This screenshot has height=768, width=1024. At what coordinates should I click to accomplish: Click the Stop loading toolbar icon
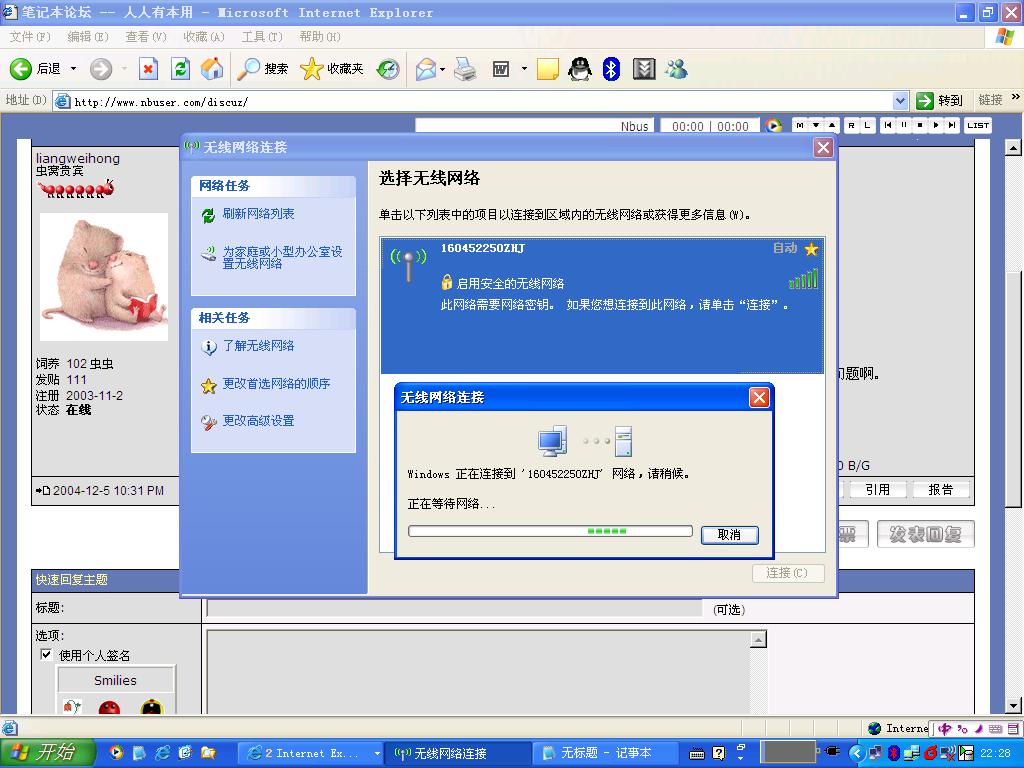148,68
